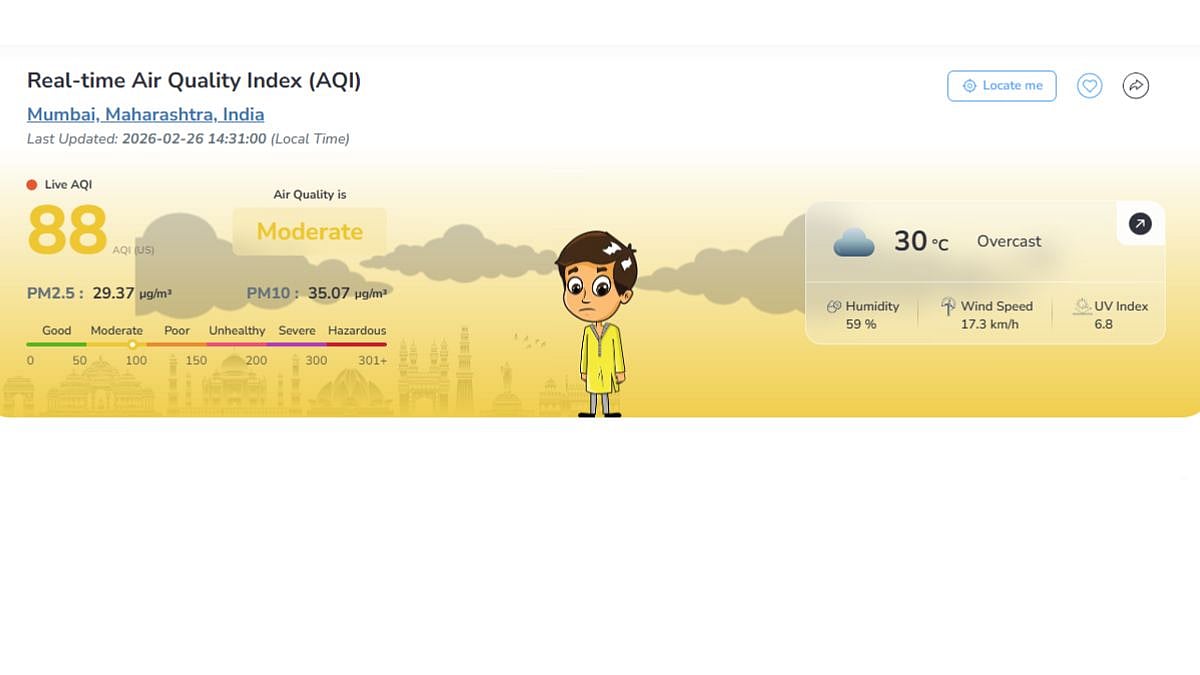Select the Unhealthy label on AQI scale

point(237,330)
